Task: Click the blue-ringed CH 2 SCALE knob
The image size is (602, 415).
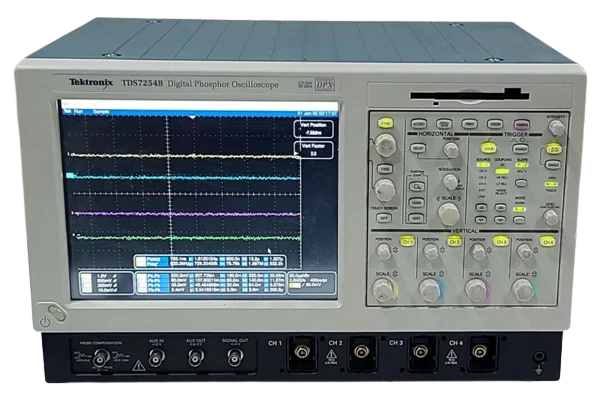Action: pyautogui.click(x=430, y=290)
